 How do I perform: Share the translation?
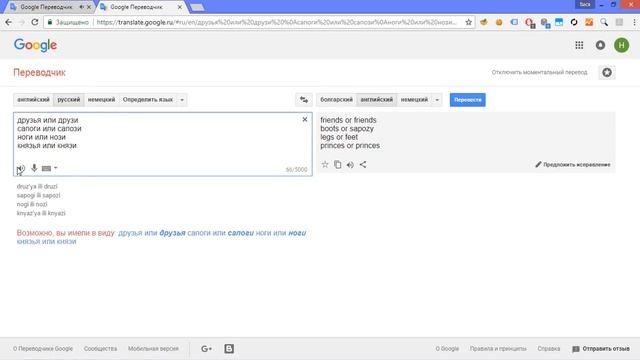coord(363,164)
